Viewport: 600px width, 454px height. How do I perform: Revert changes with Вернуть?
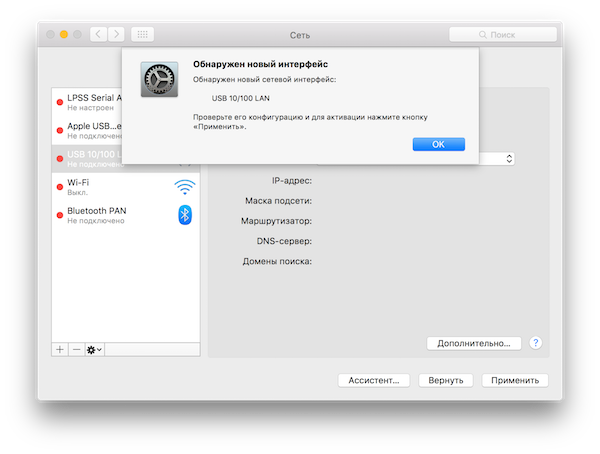click(446, 381)
